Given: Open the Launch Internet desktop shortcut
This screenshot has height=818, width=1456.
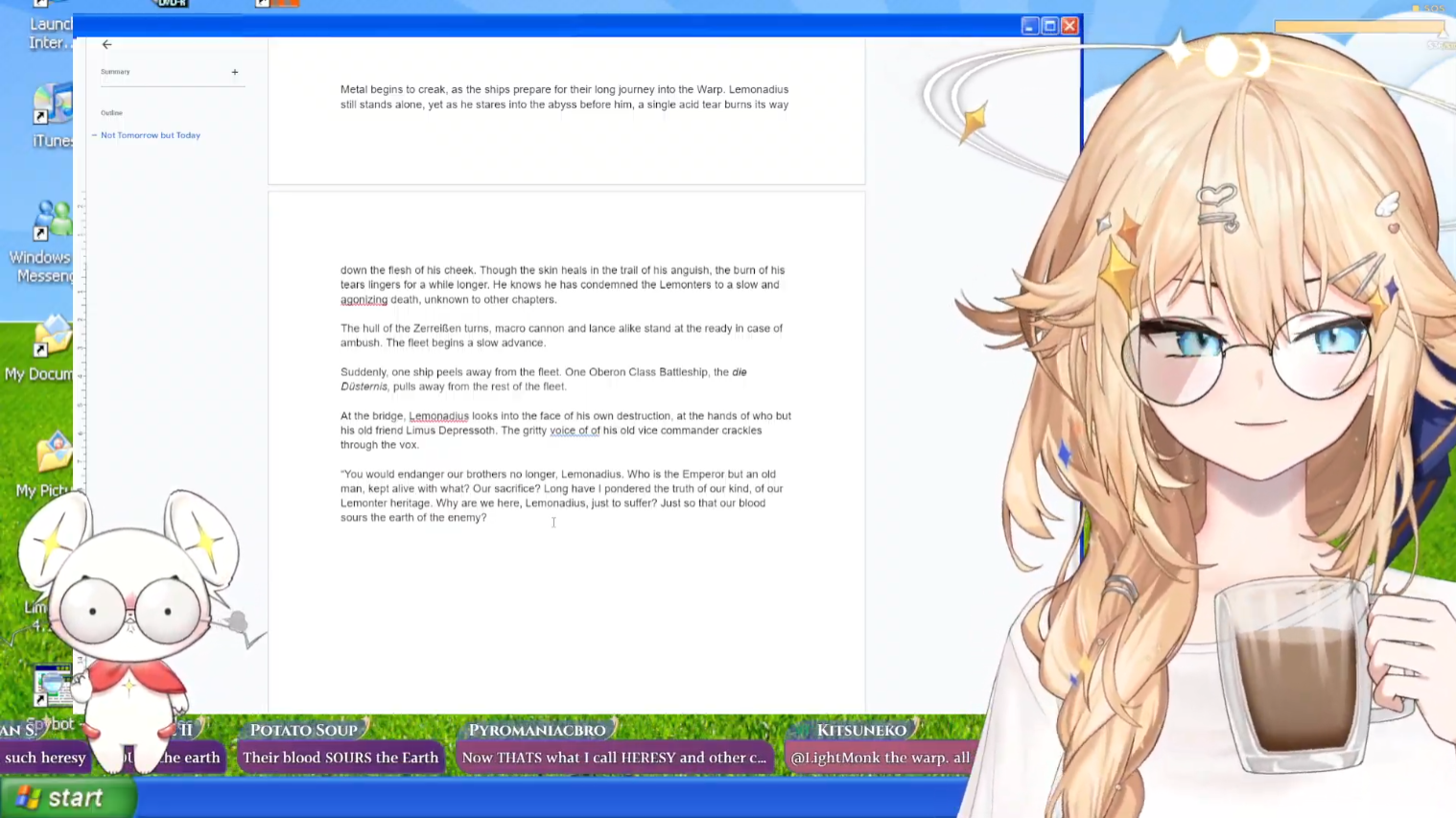Looking at the screenshot, I should tap(48, 26).
